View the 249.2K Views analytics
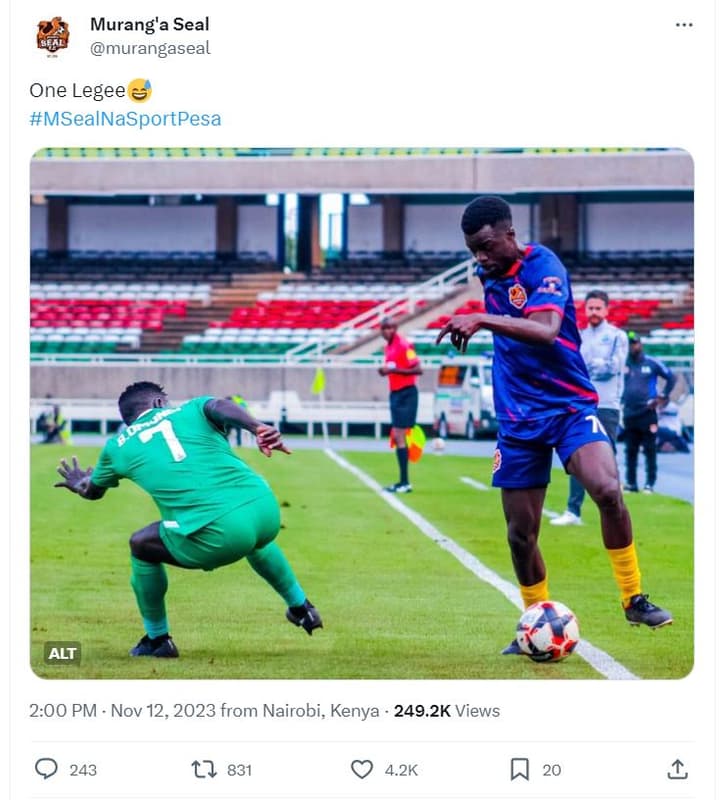Screen dimensions: 727x800 pyautogui.click(x=446, y=711)
